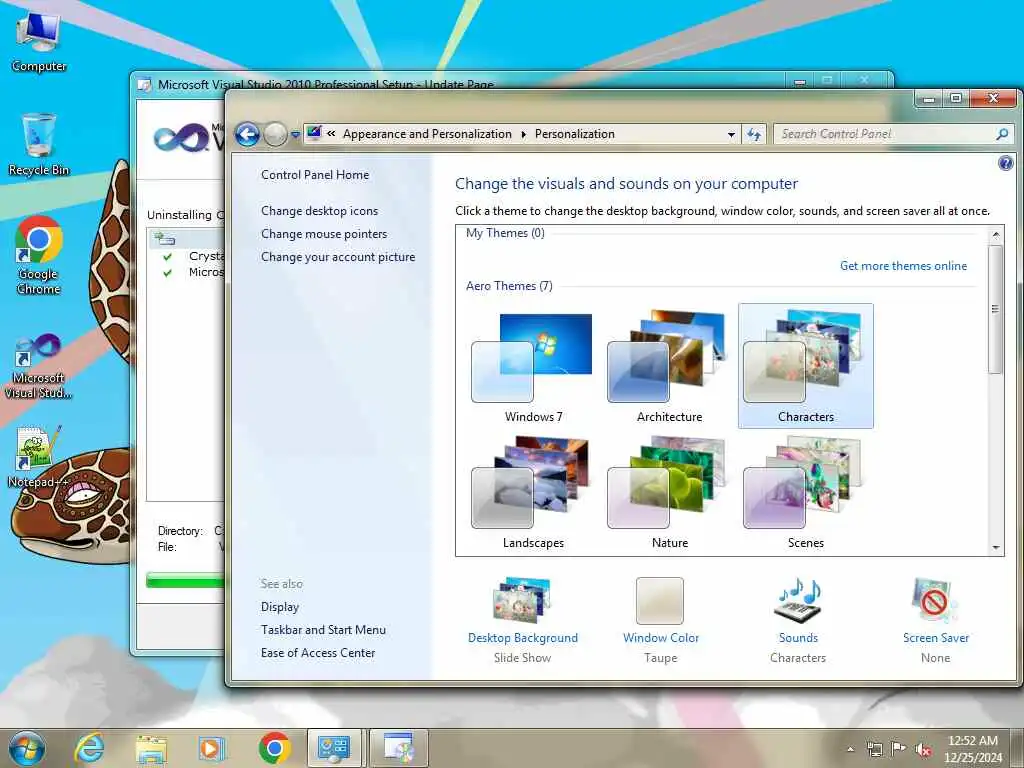Screen dimensions: 1024x768
Task: Open Internet Explorer from the taskbar
Action: 89,748
